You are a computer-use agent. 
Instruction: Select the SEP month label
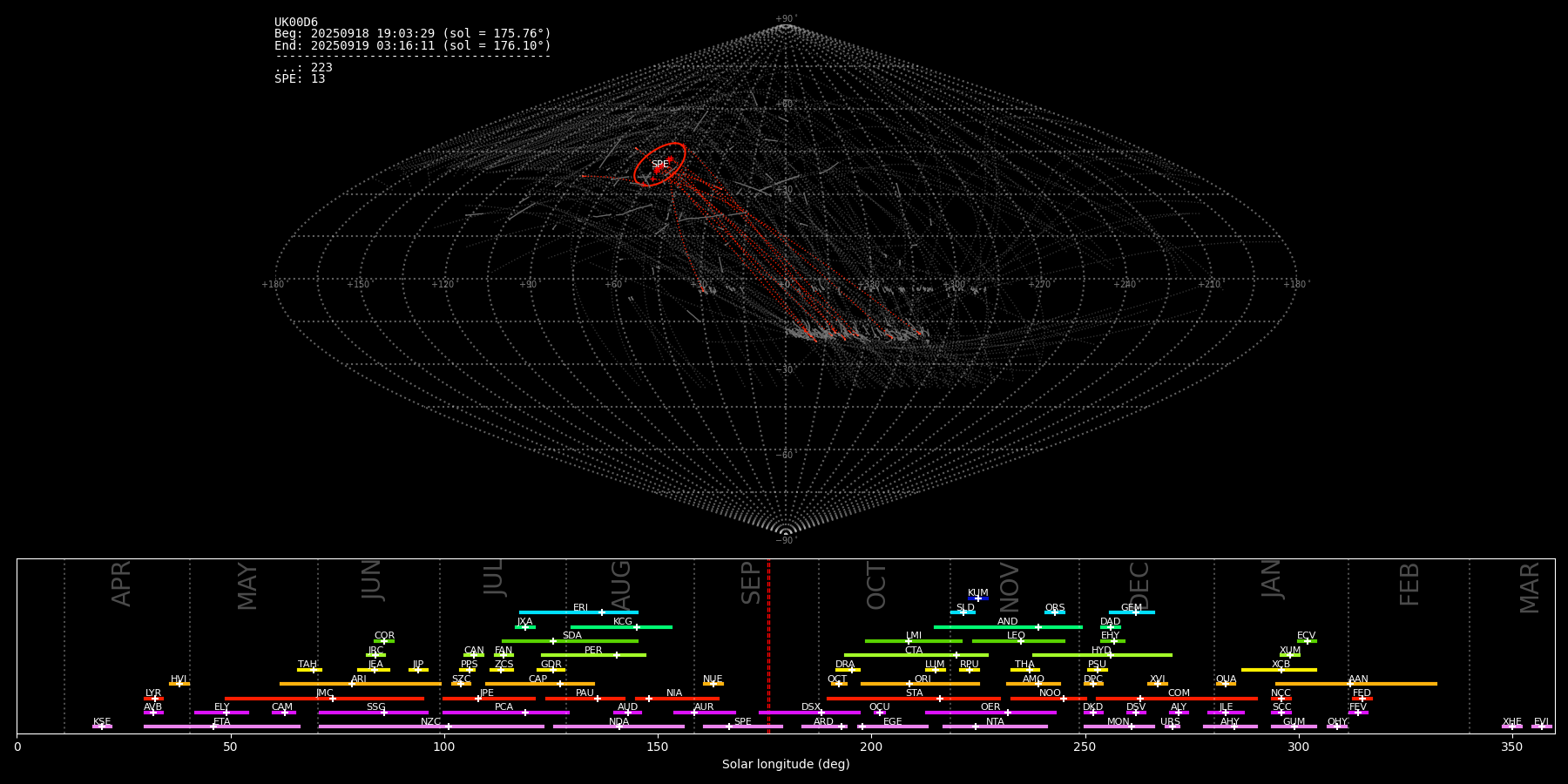751,583
